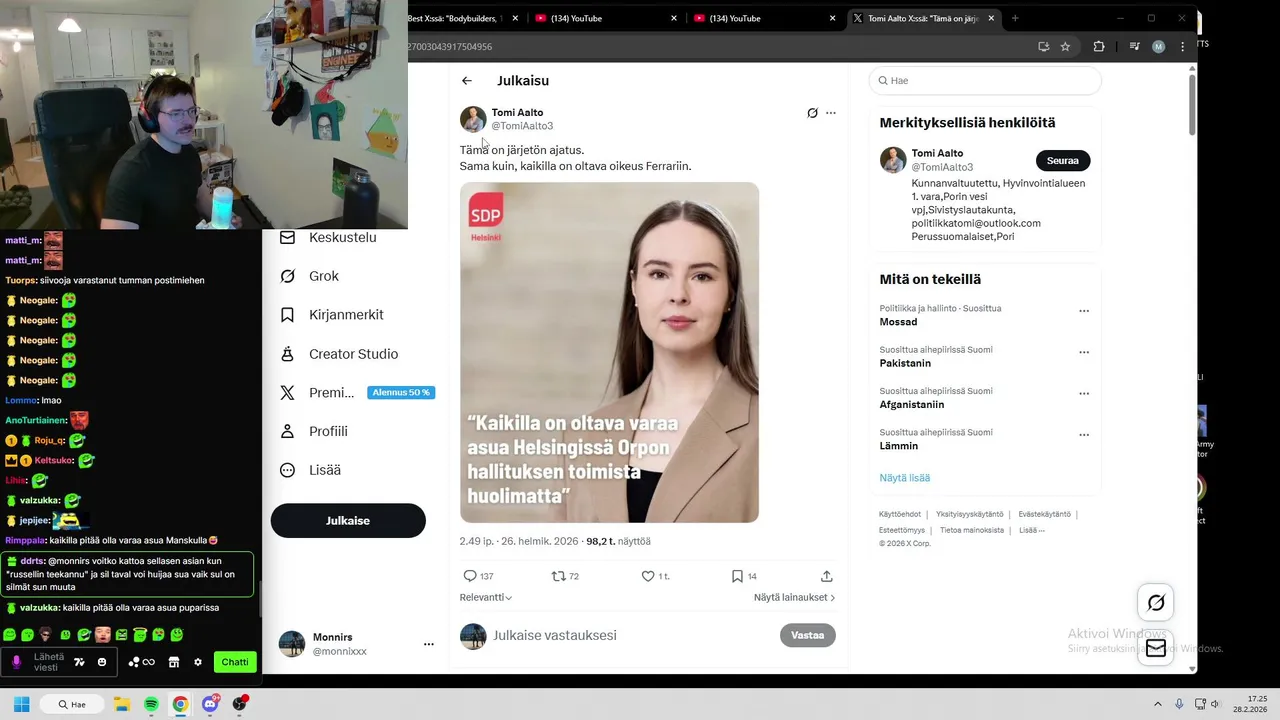The width and height of the screenshot is (1280, 720).
Task: Click the reply icon with 137 replies
Action: (x=470, y=576)
